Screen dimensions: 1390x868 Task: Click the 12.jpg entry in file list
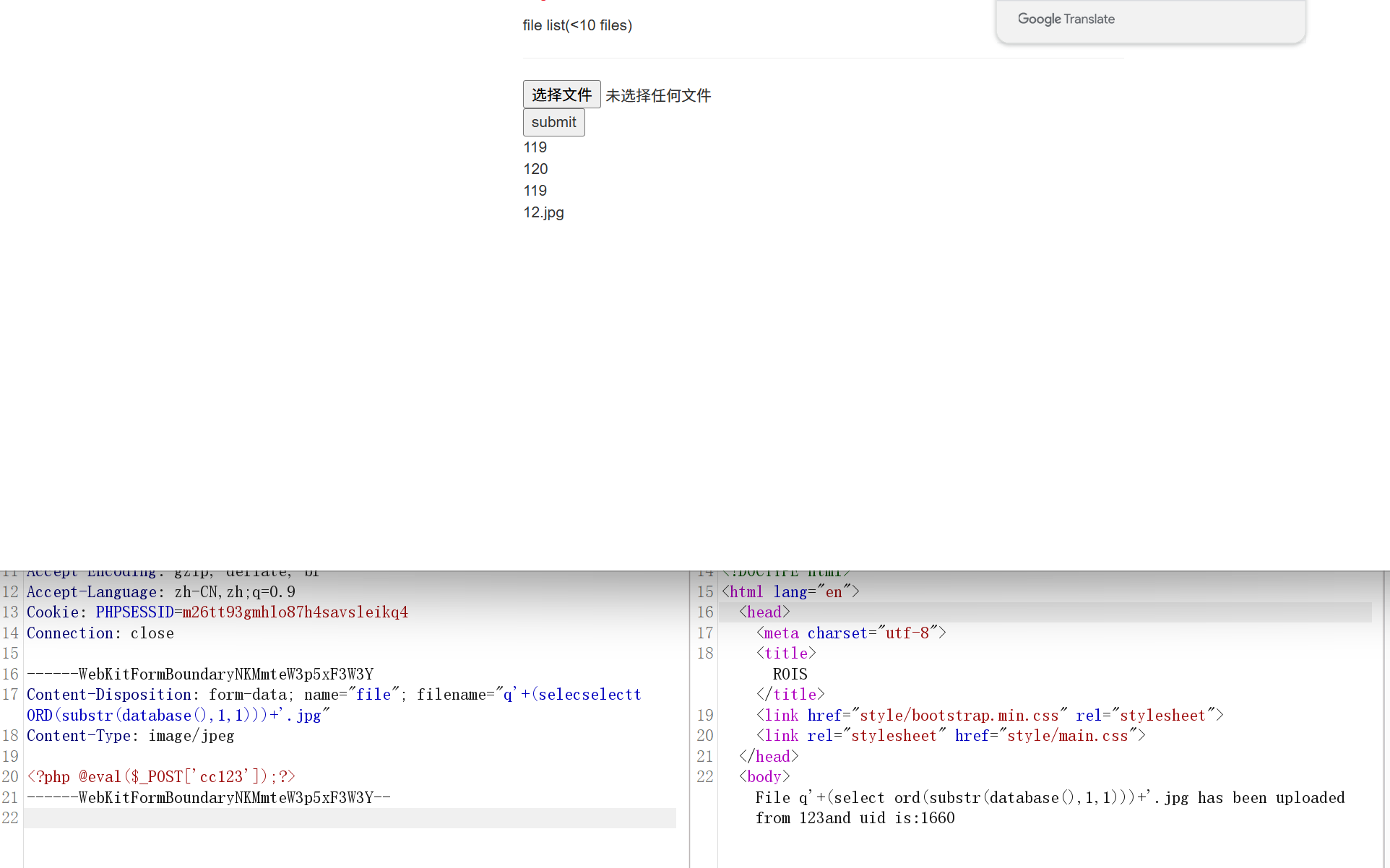coord(543,212)
